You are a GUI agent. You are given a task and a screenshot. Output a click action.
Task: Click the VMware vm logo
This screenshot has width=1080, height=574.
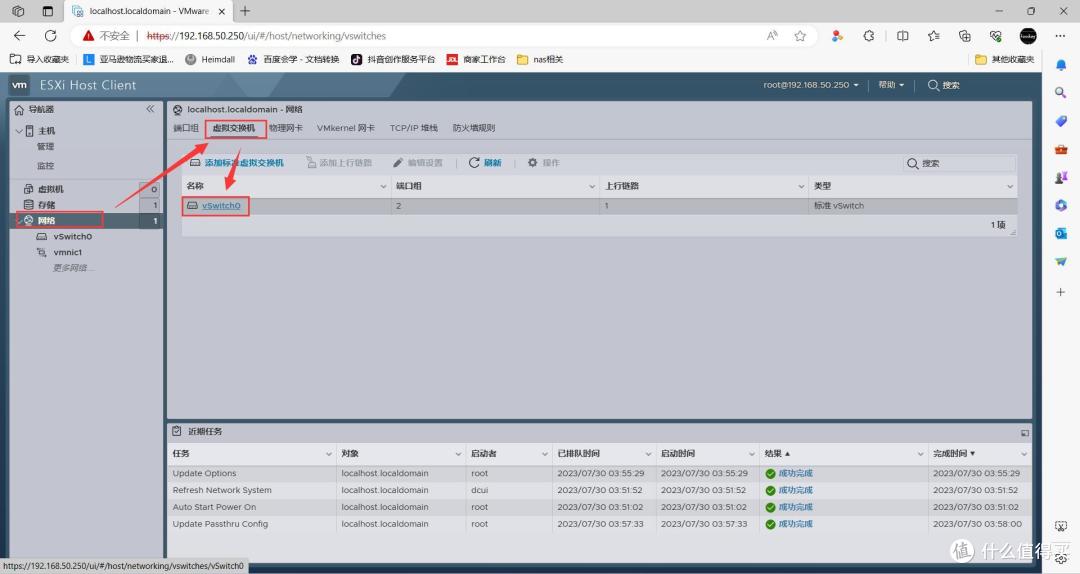click(19, 85)
